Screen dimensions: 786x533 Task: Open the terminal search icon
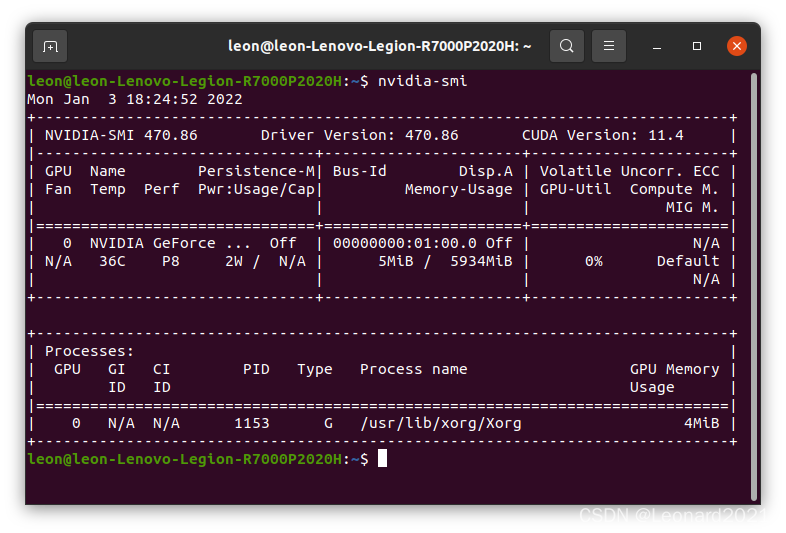point(566,46)
